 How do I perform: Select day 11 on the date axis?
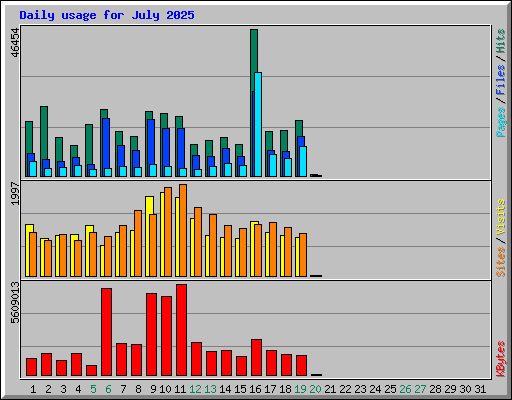180,389
